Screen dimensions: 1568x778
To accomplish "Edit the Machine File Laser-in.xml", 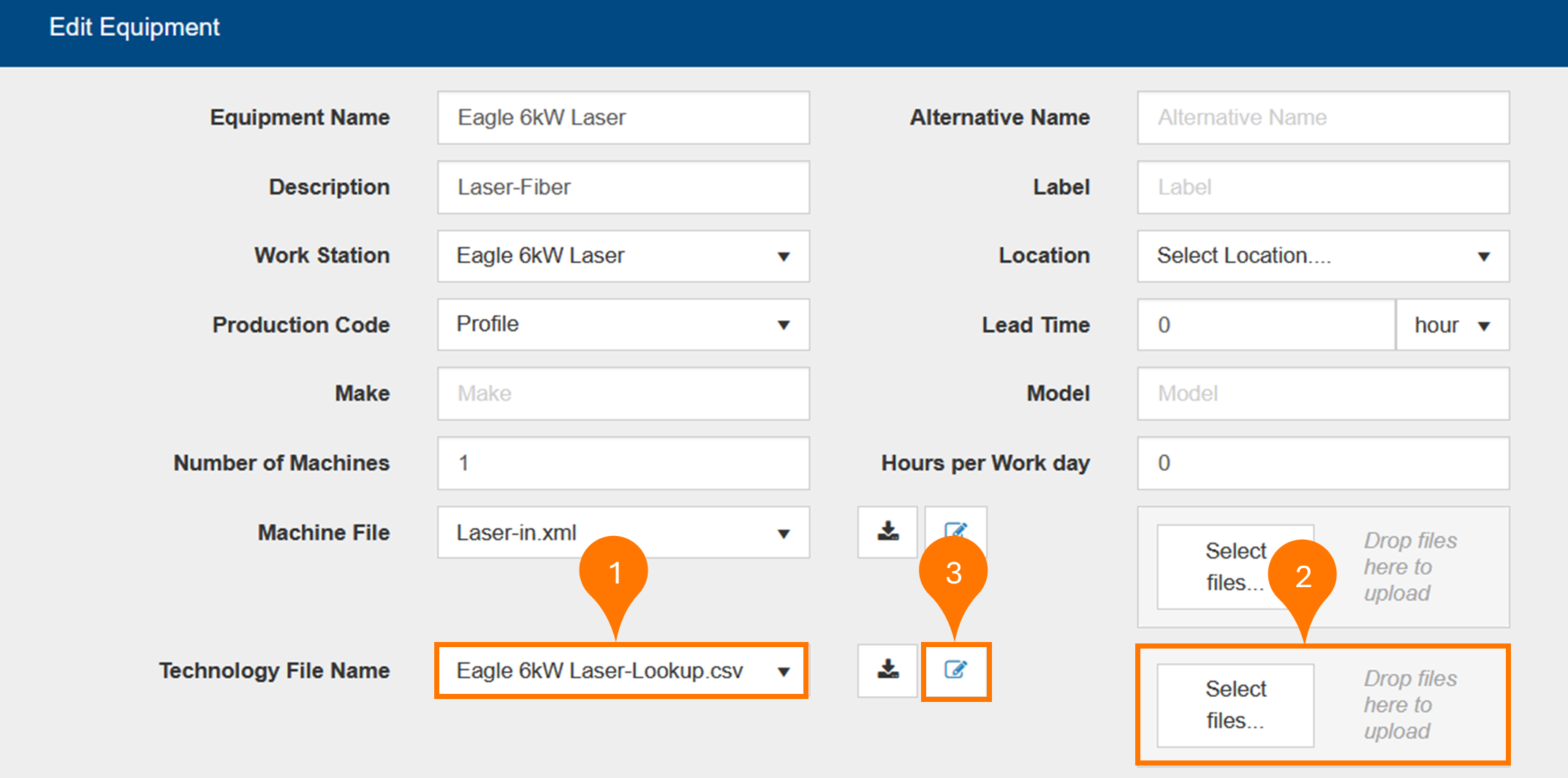I will [955, 526].
